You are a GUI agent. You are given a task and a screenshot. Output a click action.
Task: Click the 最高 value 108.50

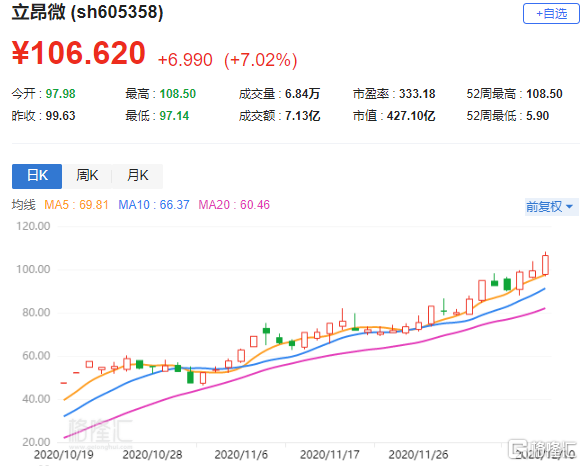click(x=177, y=94)
